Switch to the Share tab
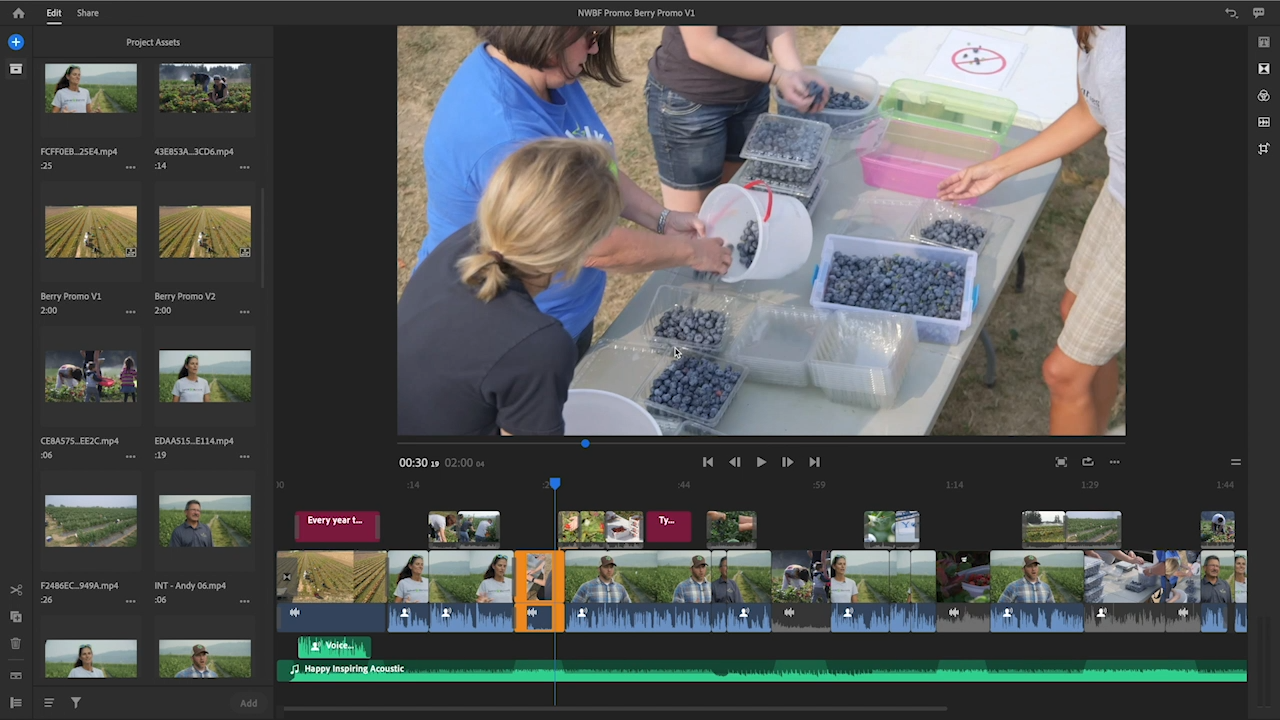 (x=88, y=13)
